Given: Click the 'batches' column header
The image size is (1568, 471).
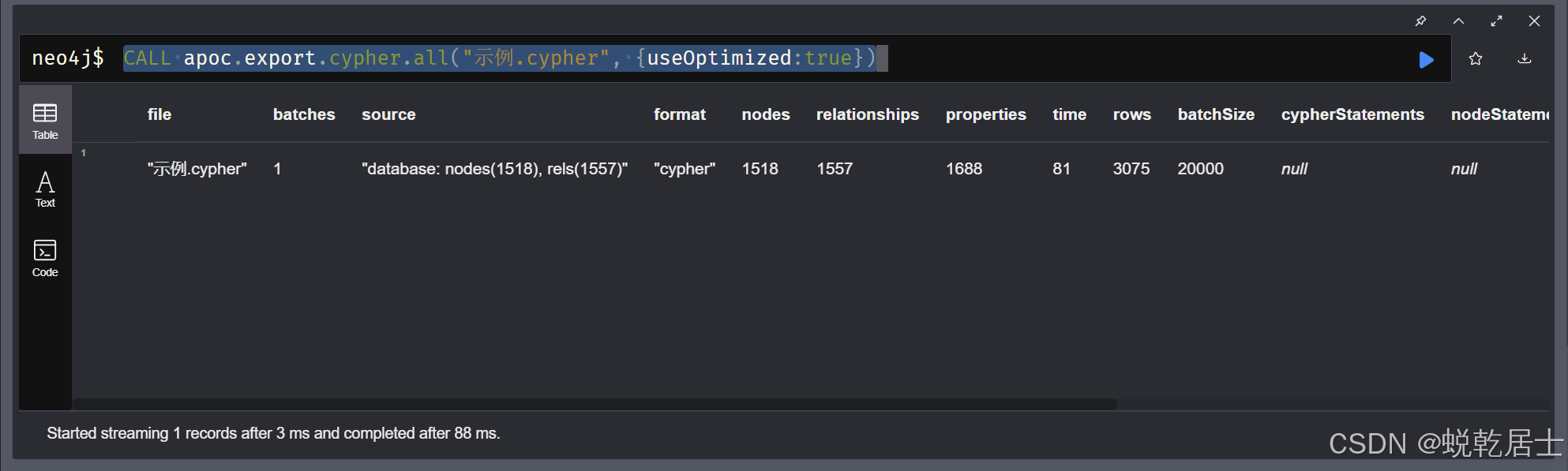Looking at the screenshot, I should (x=304, y=114).
